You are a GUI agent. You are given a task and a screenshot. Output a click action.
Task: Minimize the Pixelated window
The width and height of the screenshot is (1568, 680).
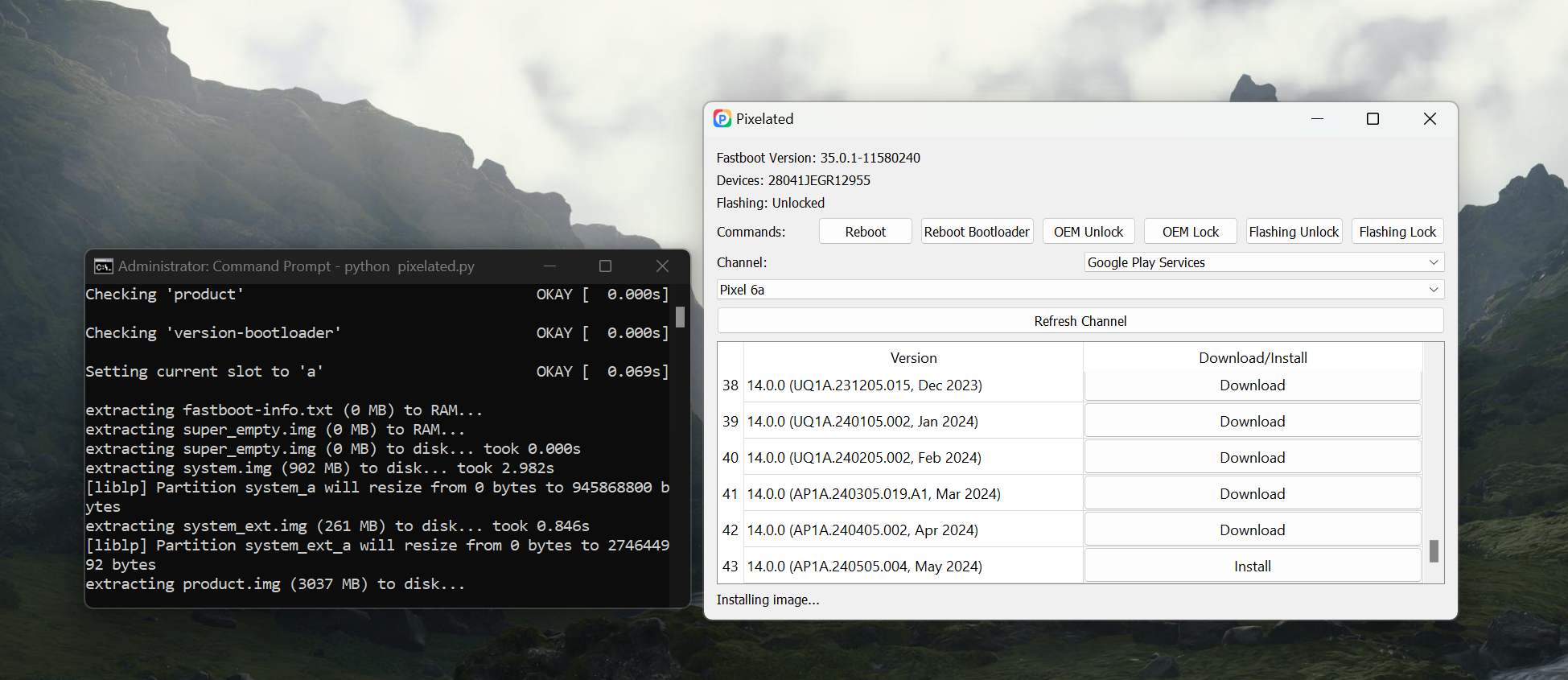click(1317, 119)
